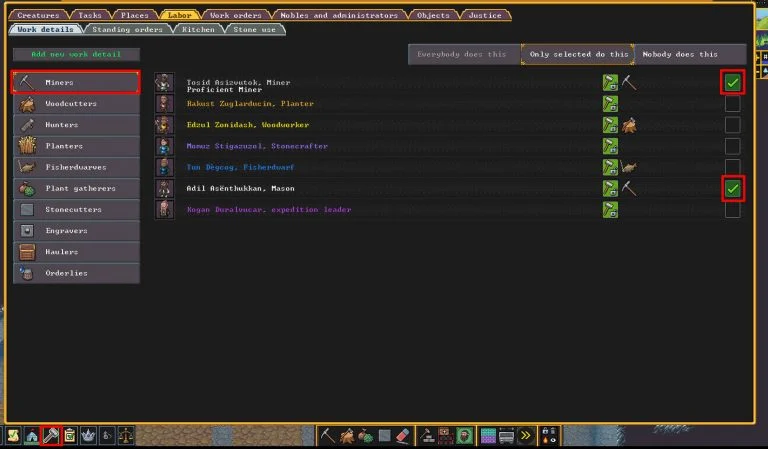The image size is (768, 449).
Task: Set mode to Everybody does this
Action: [464, 54]
